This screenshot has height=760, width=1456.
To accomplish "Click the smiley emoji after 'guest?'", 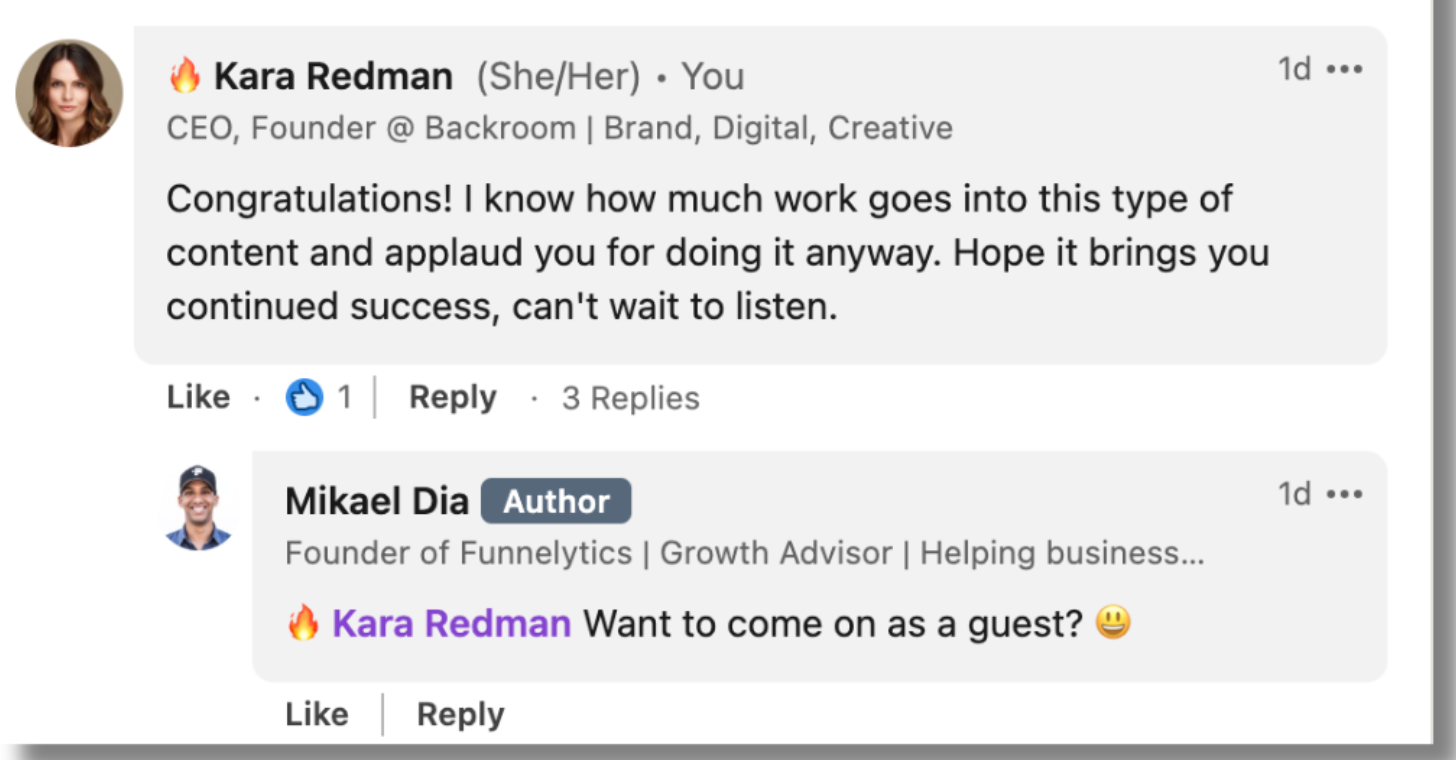I will point(1113,623).
